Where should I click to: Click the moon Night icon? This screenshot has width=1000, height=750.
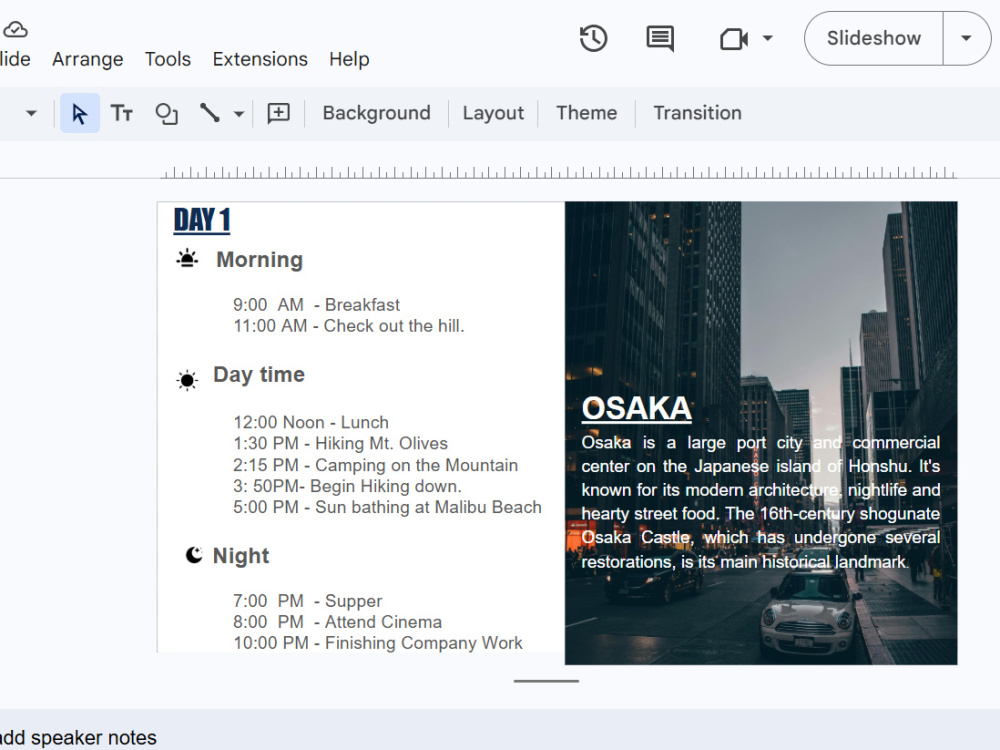coord(194,555)
